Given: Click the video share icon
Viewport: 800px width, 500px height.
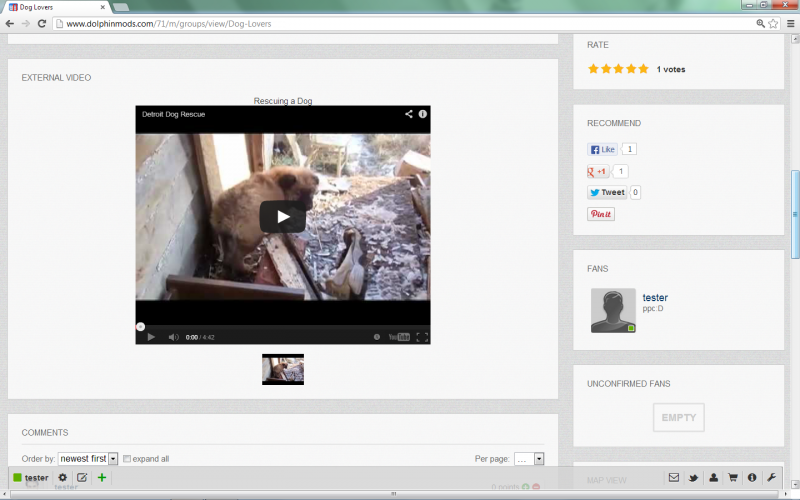Looking at the screenshot, I should (409, 114).
